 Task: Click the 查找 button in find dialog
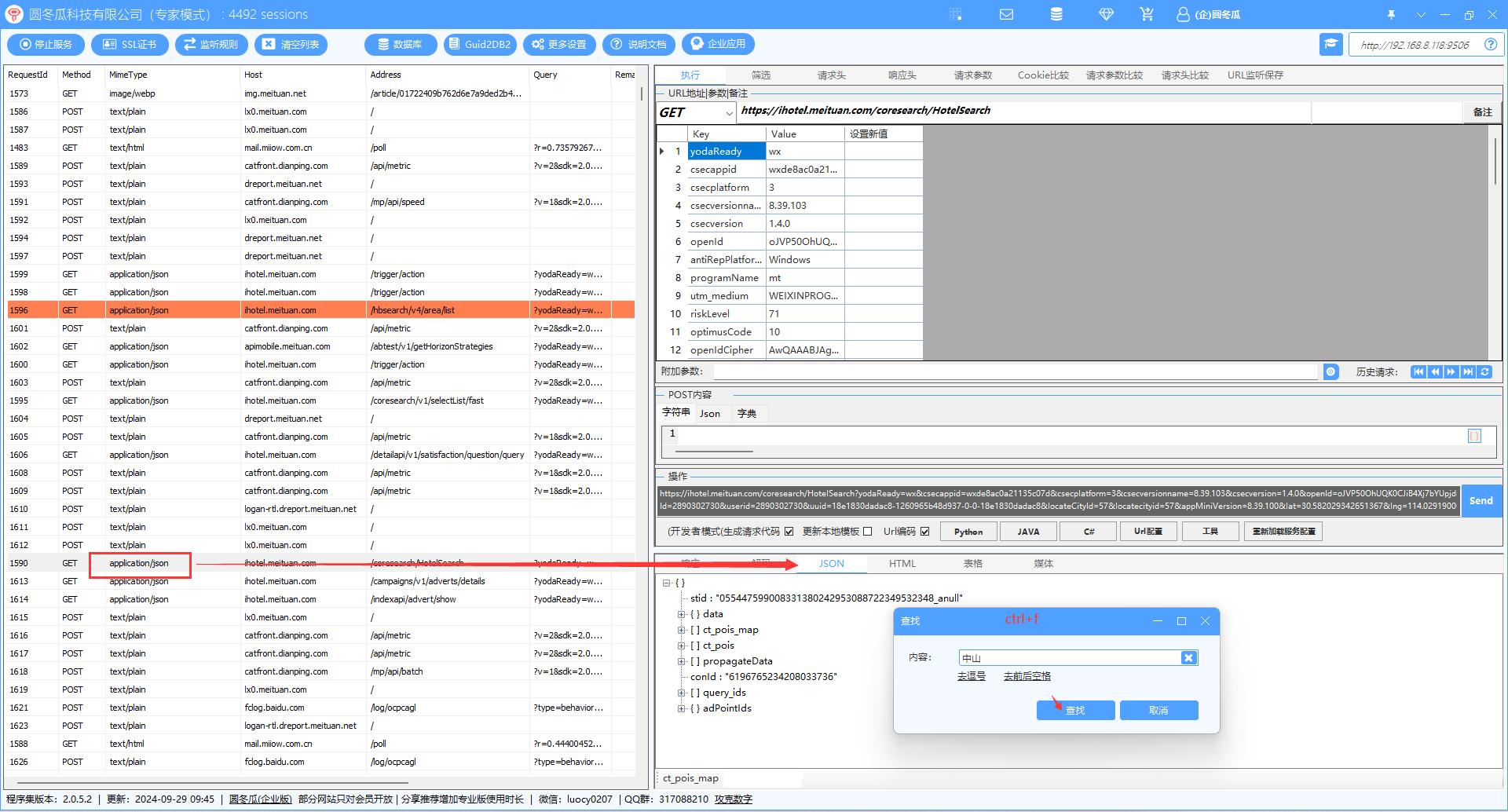[x=1075, y=710]
